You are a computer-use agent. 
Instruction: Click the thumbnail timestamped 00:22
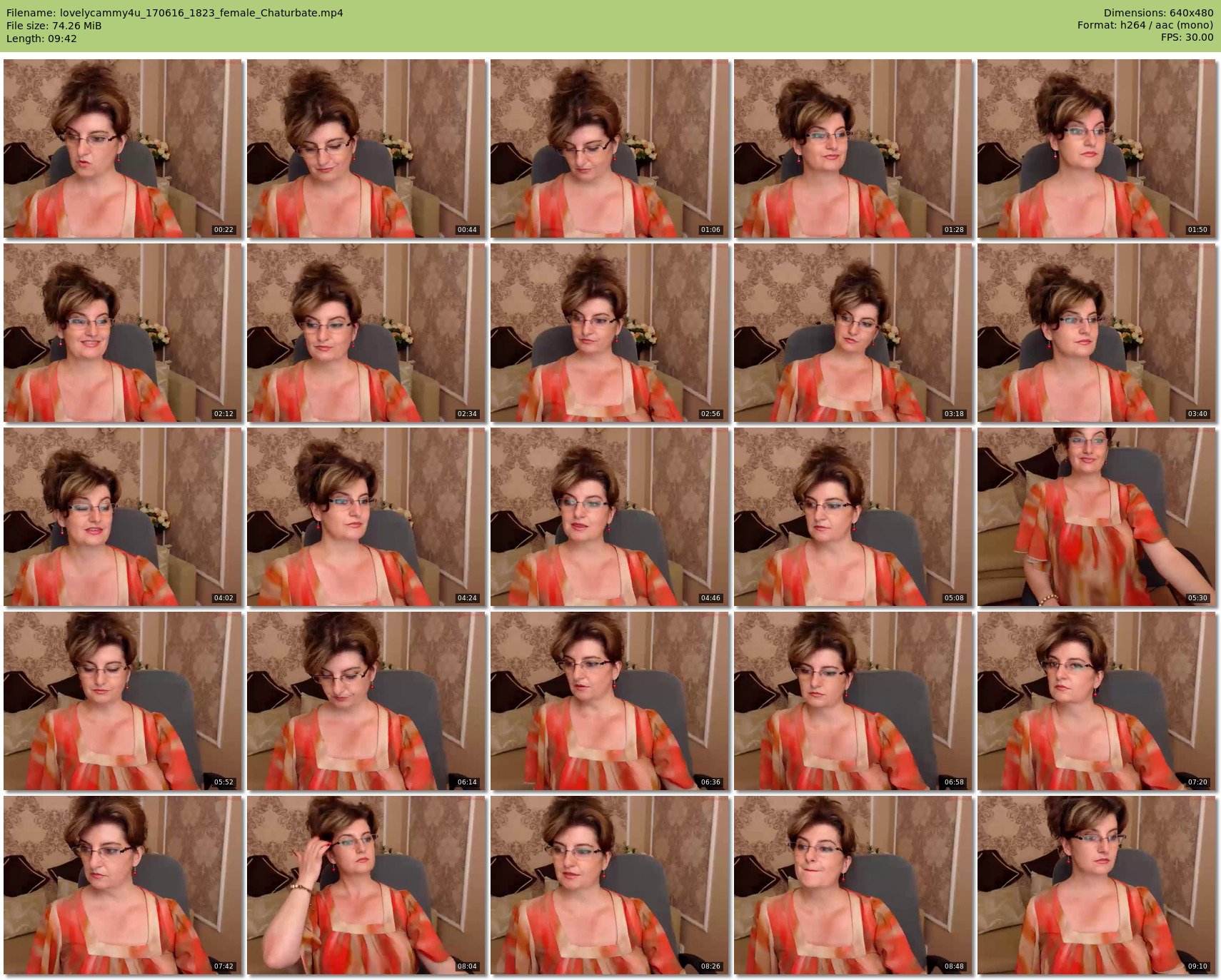[x=123, y=148]
